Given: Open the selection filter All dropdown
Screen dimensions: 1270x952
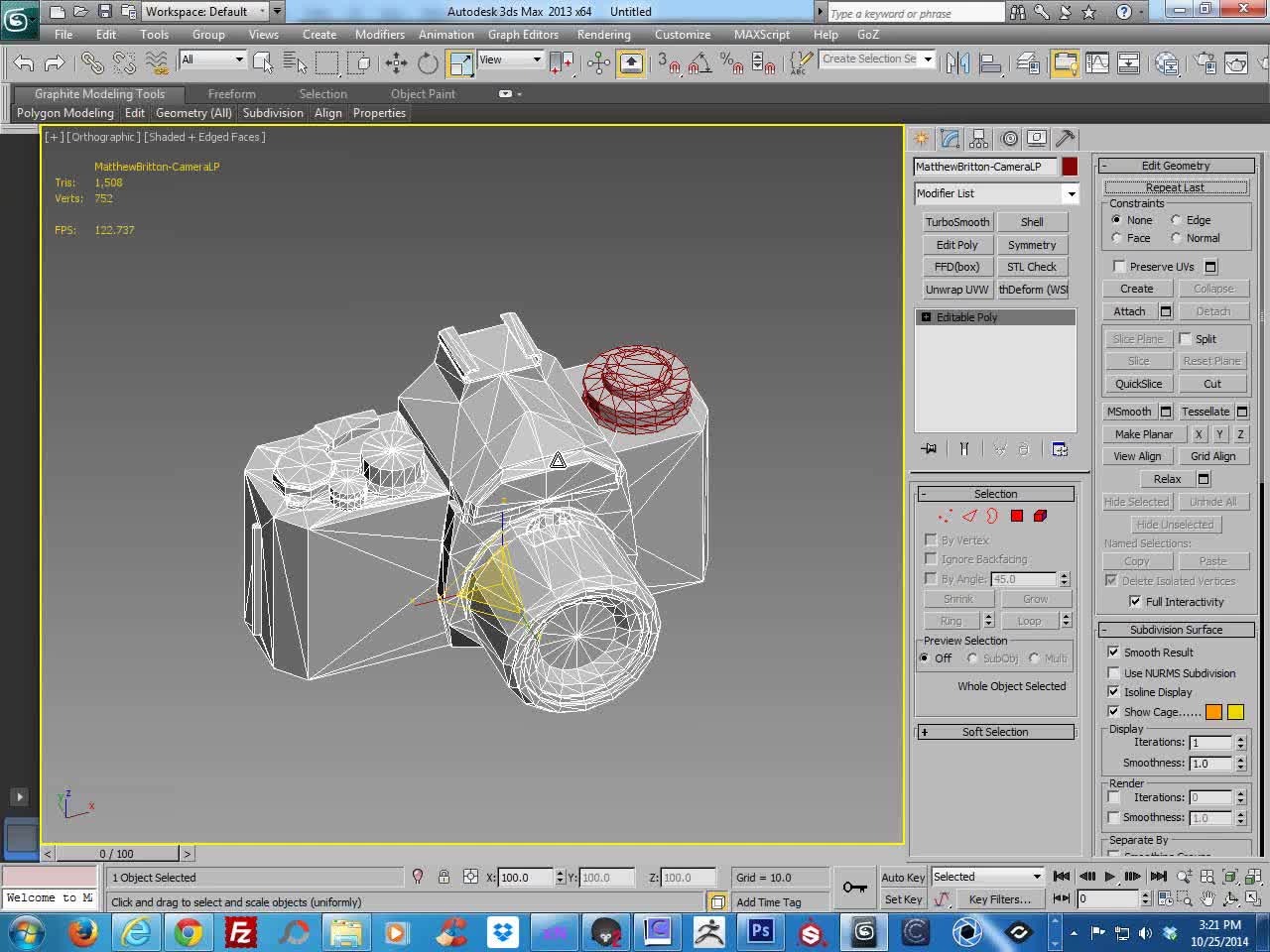Looking at the screenshot, I should 212,59.
